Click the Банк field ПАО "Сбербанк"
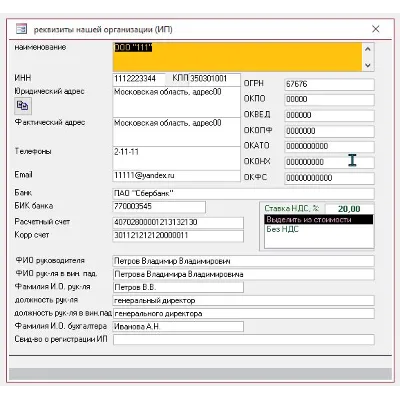This screenshot has width=400, height=400. tap(244, 194)
